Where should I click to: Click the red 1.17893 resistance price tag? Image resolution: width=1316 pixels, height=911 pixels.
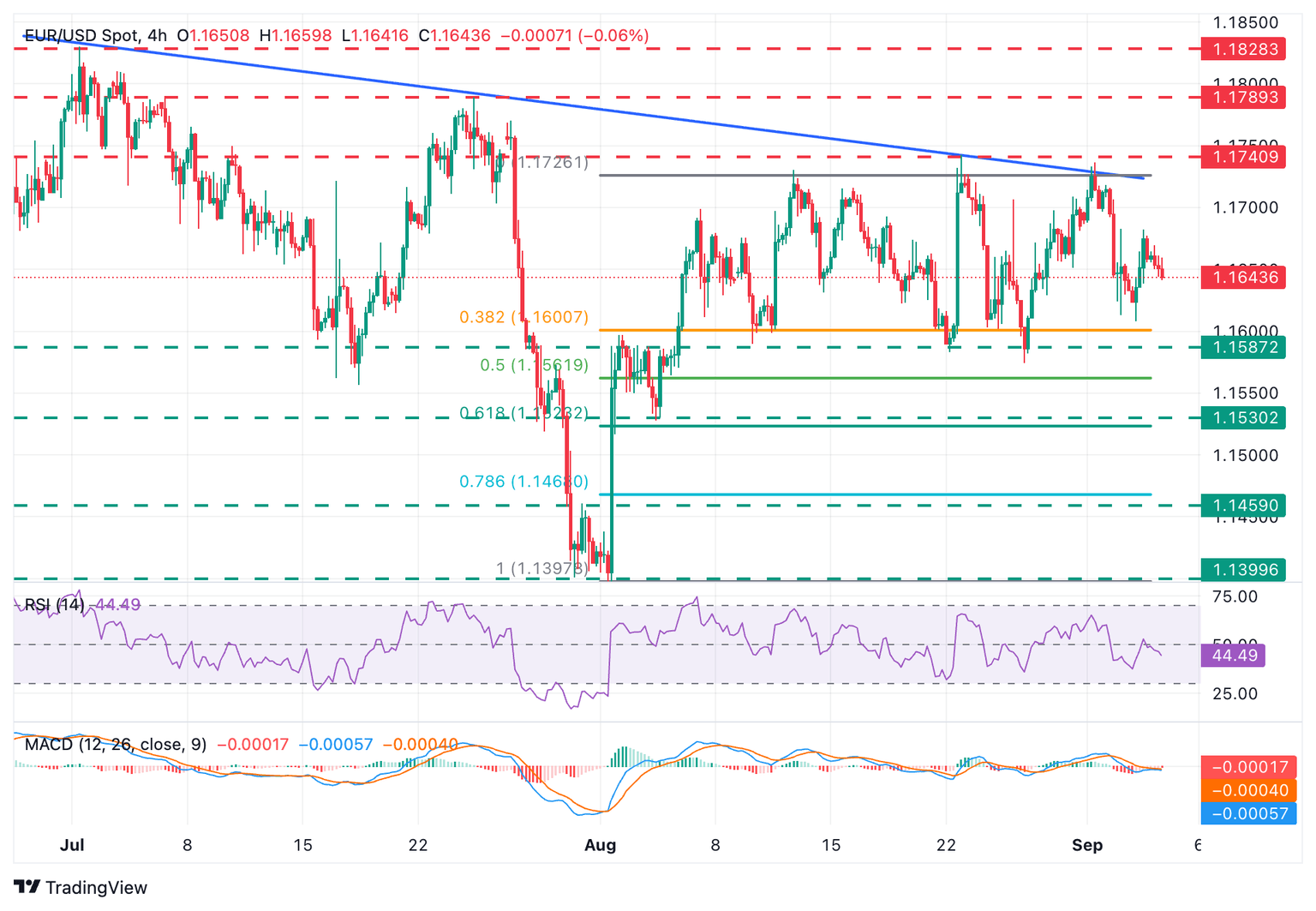tap(1243, 97)
